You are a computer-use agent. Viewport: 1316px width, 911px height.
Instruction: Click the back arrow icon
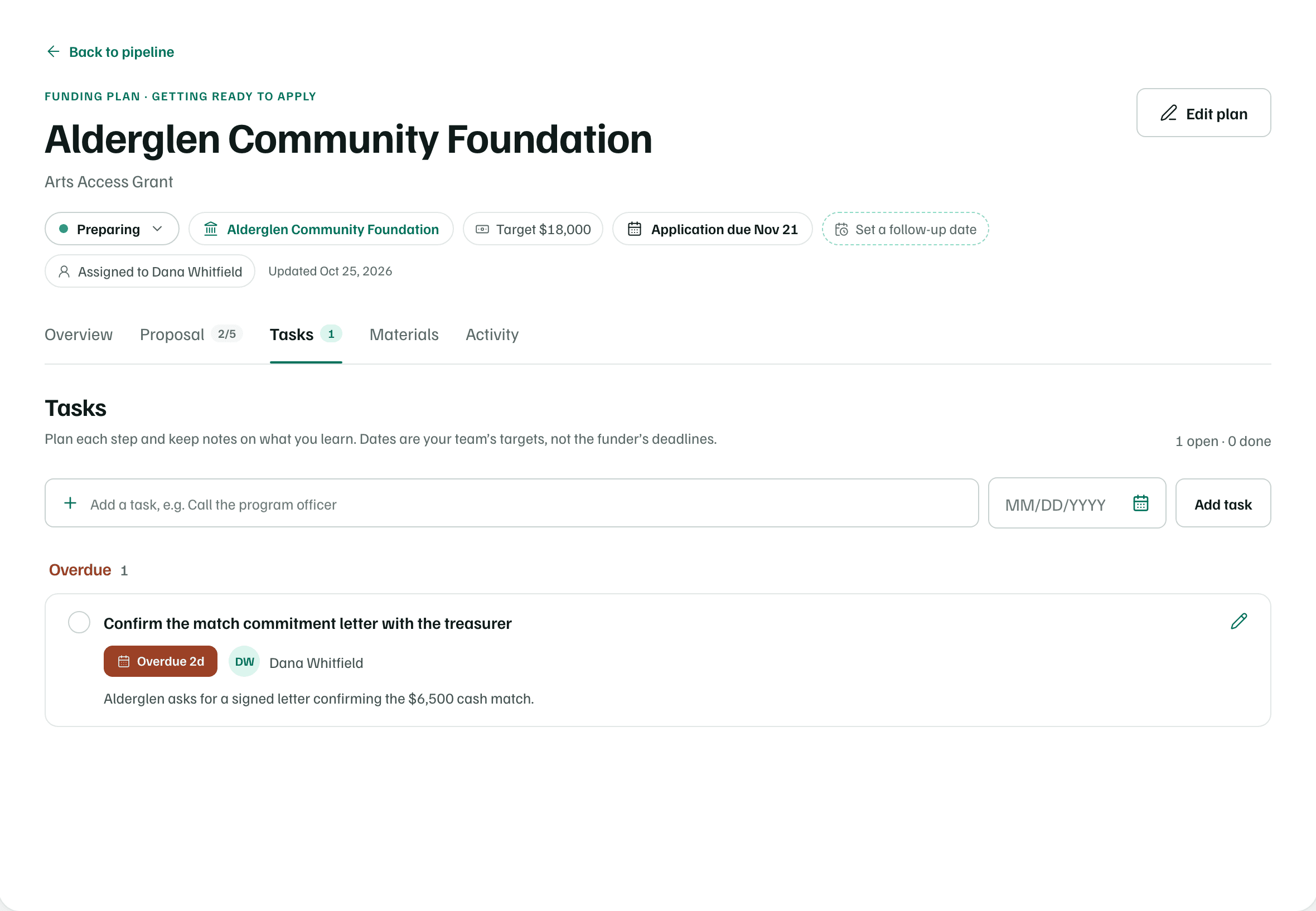(x=53, y=52)
